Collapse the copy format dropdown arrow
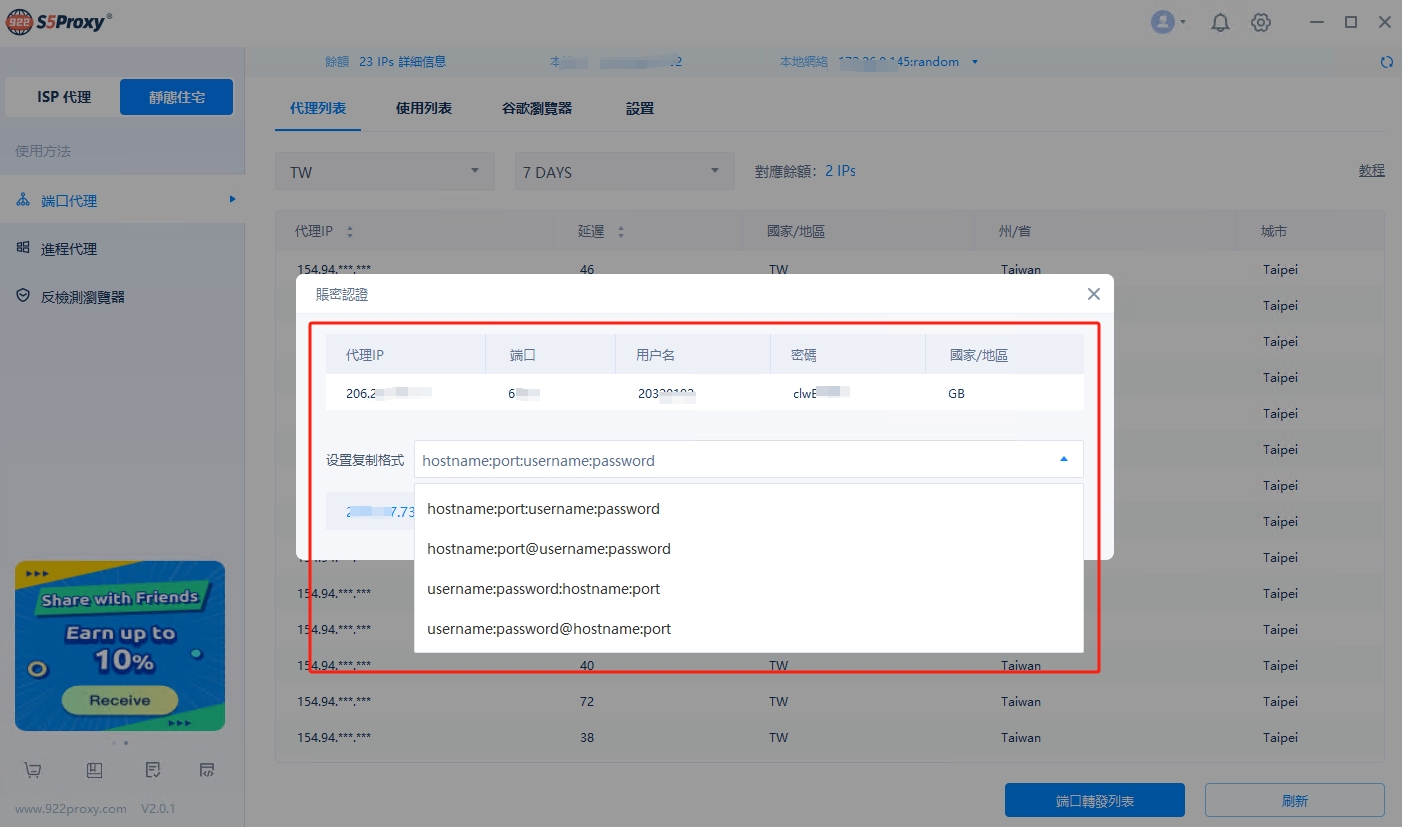 [1063, 460]
